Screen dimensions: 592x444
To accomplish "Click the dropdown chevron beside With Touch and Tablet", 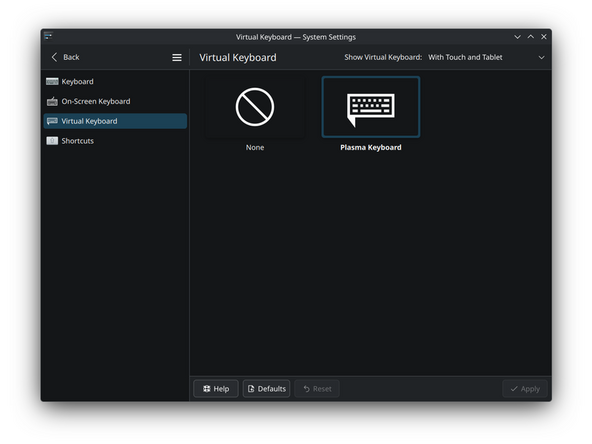I will coord(541,57).
